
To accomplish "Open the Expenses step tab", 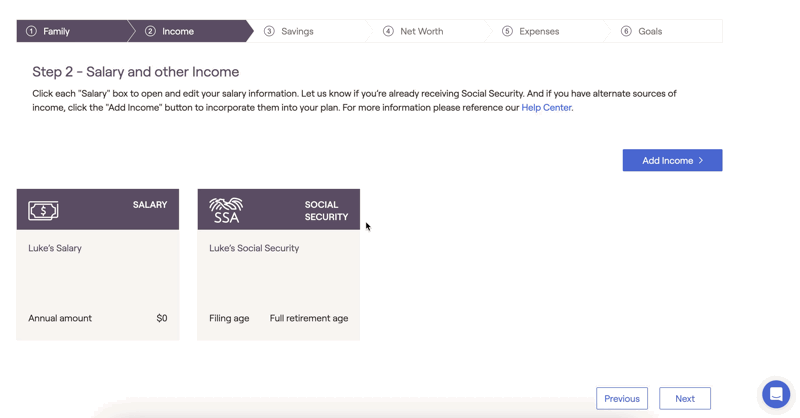I will pyautogui.click(x=547, y=31).
